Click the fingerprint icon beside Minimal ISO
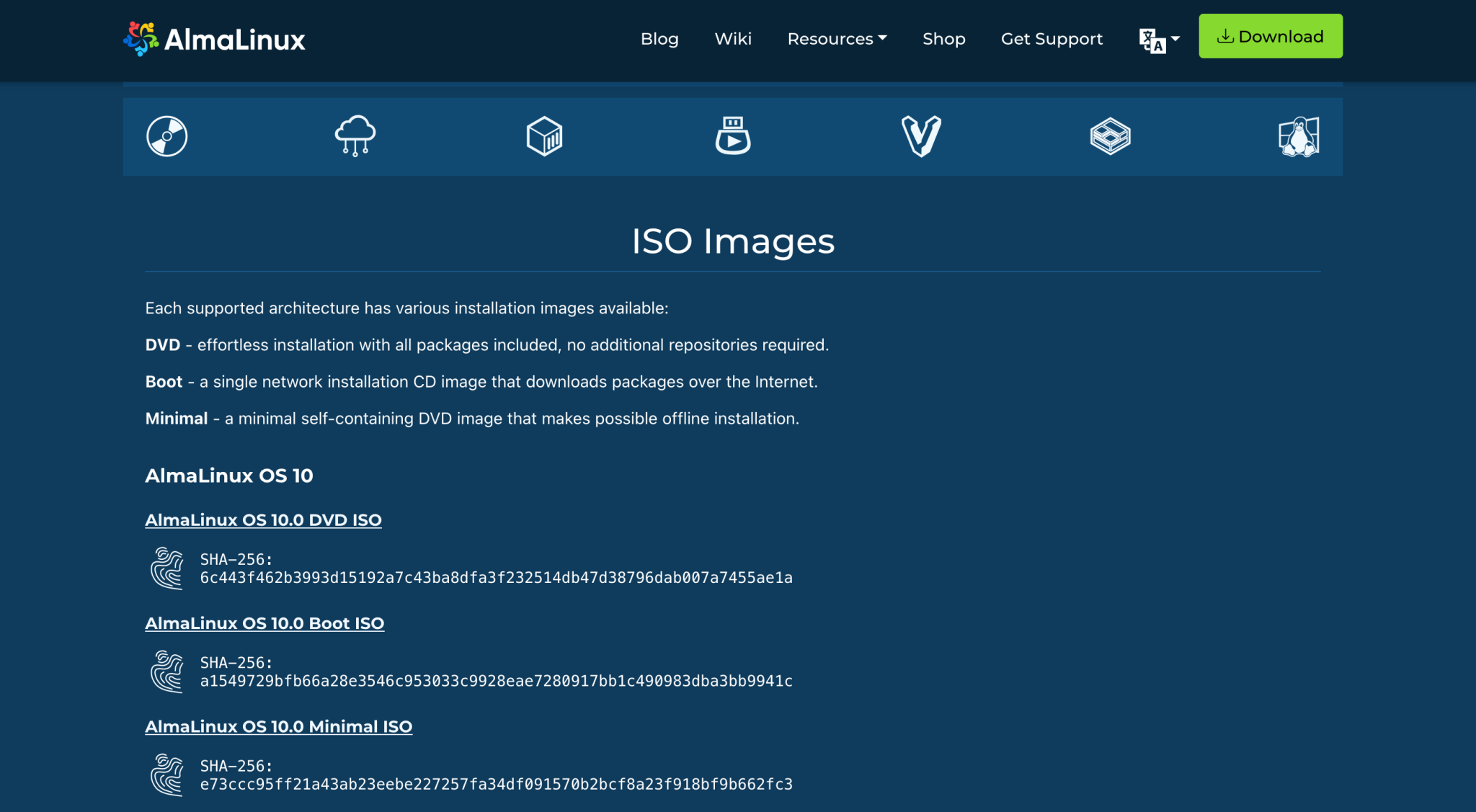 [x=167, y=775]
